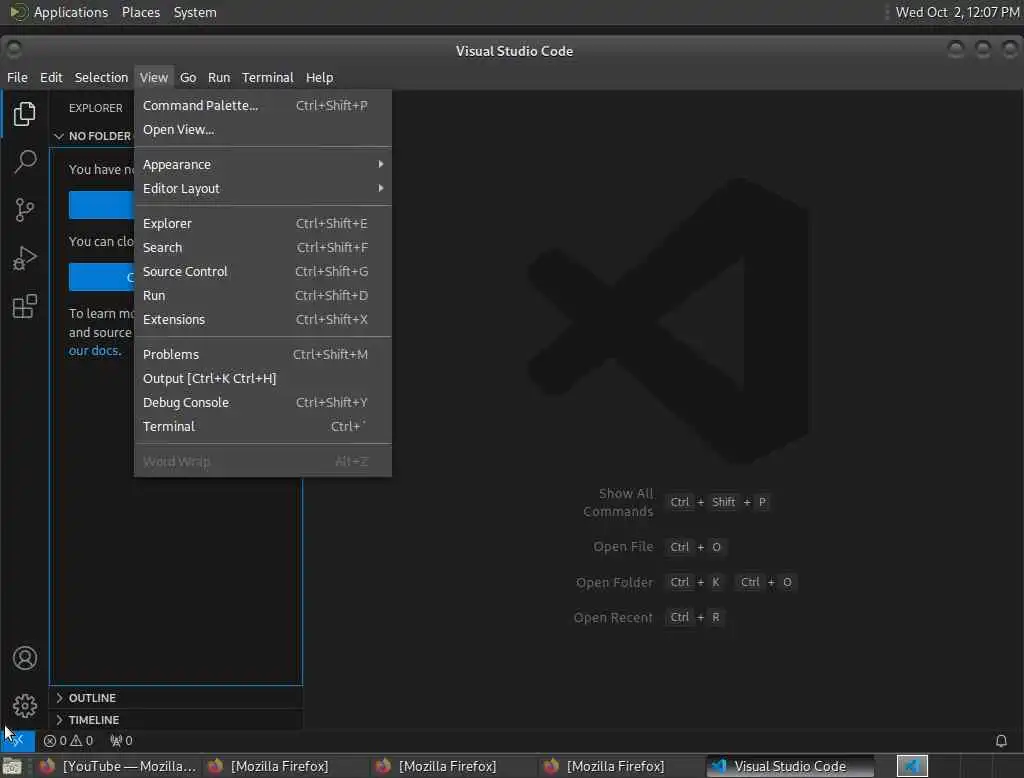Image resolution: width=1024 pixels, height=778 pixels.
Task: Click the blue button under 'You have n...'
Action: 101,205
